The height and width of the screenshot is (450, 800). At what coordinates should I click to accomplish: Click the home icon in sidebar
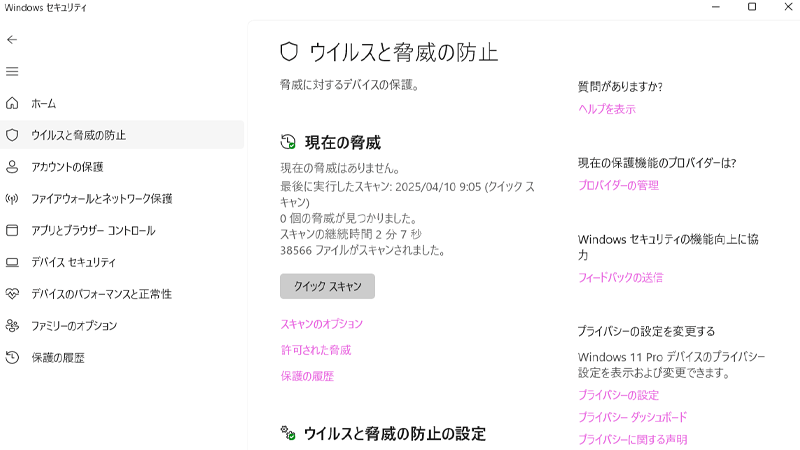coord(12,103)
